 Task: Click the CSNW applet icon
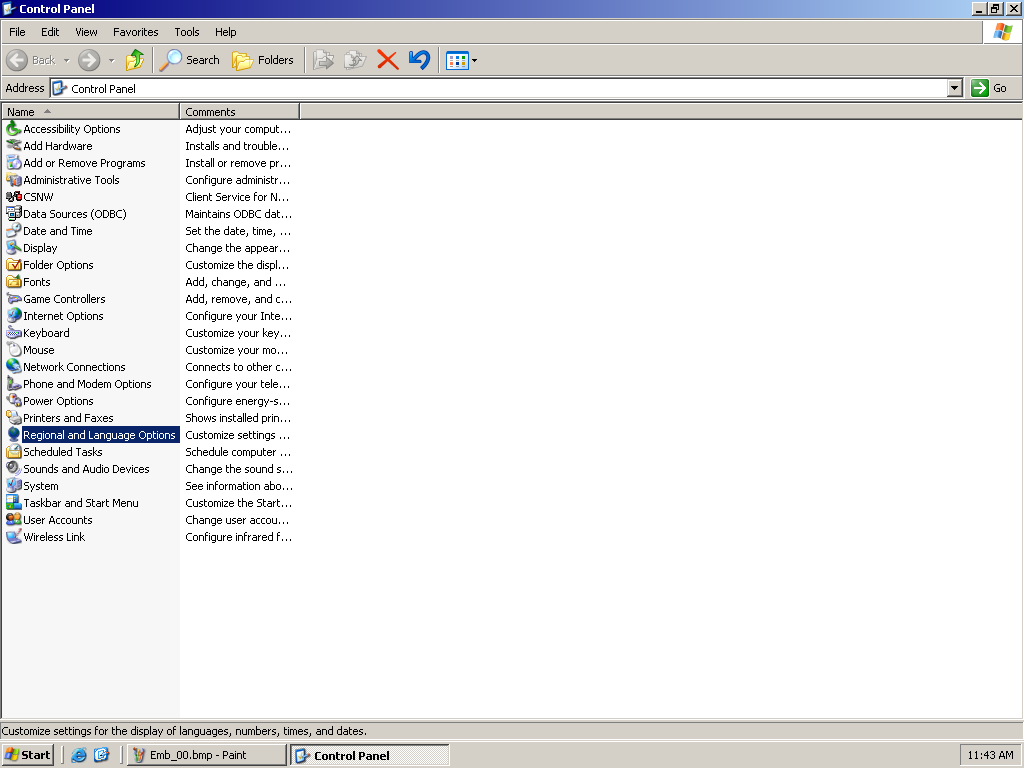point(14,197)
